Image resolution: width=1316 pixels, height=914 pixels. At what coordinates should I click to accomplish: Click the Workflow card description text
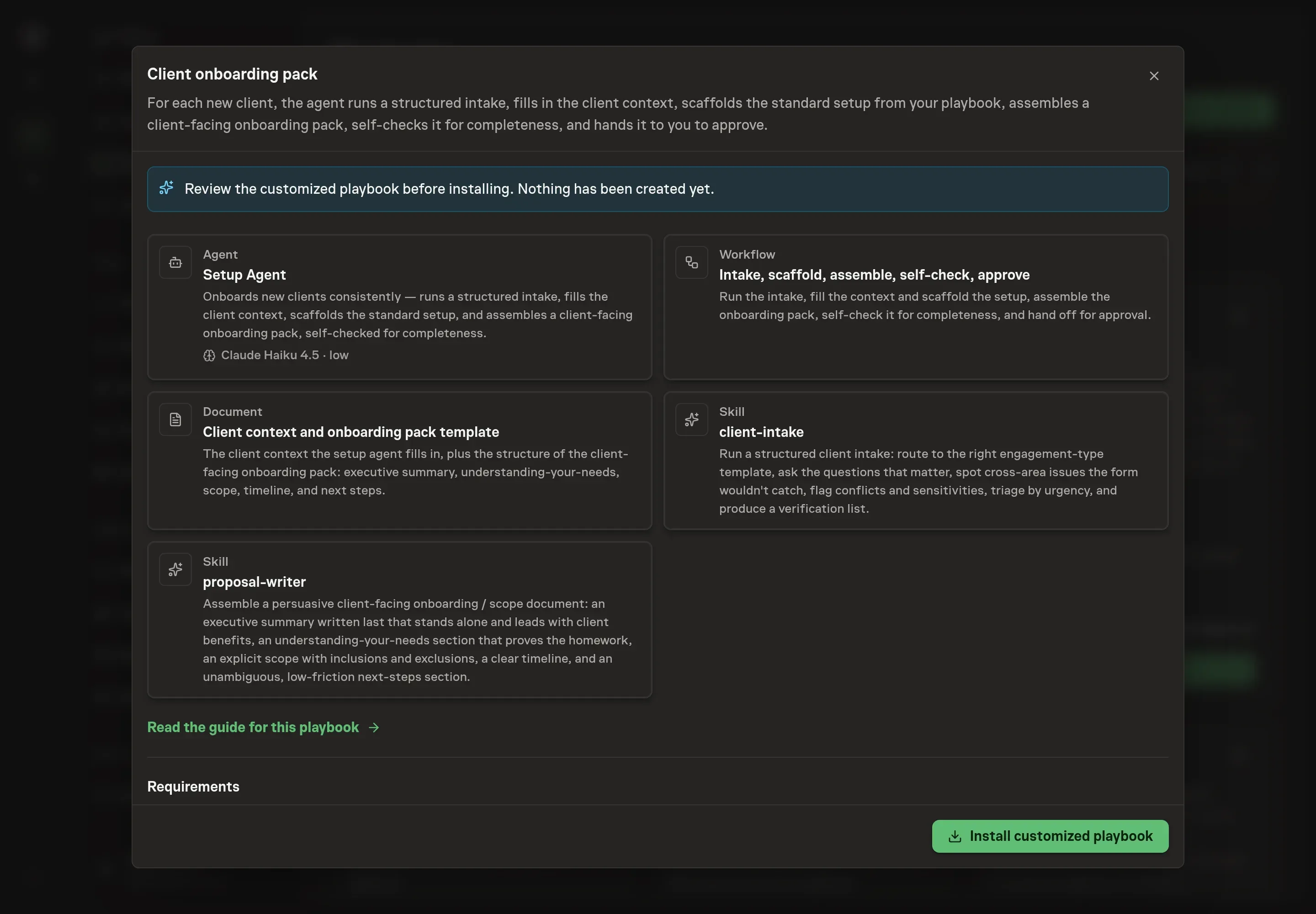point(934,306)
